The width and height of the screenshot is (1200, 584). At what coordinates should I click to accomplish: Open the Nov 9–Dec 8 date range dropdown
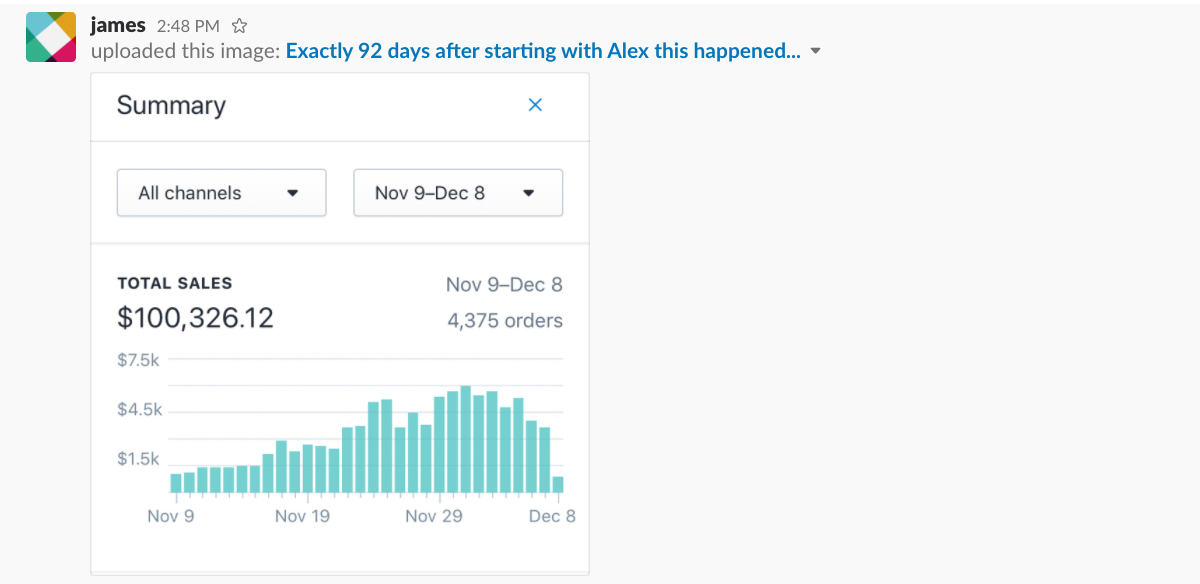coord(458,193)
